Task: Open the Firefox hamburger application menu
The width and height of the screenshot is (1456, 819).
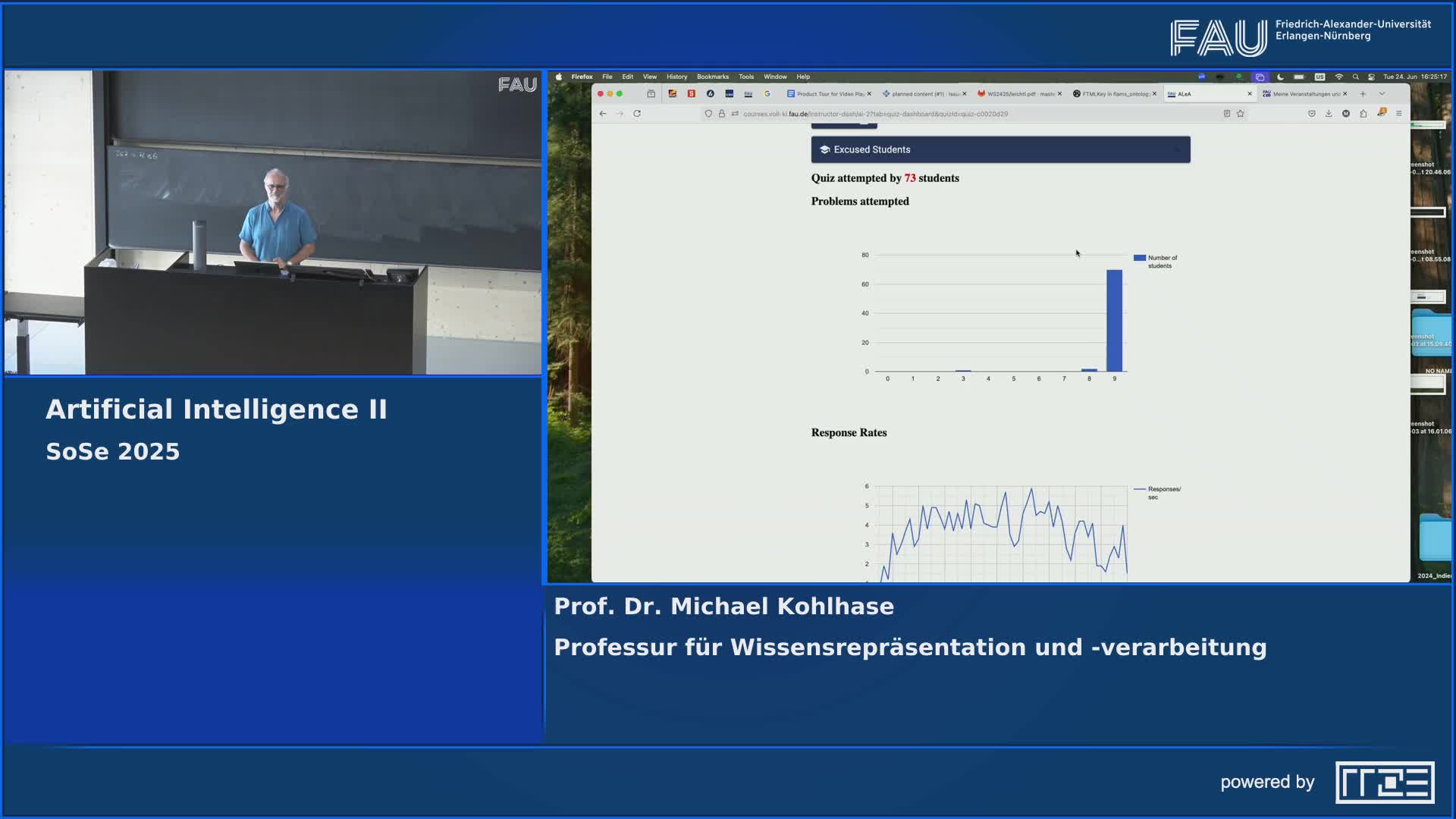Action: 1399,114
